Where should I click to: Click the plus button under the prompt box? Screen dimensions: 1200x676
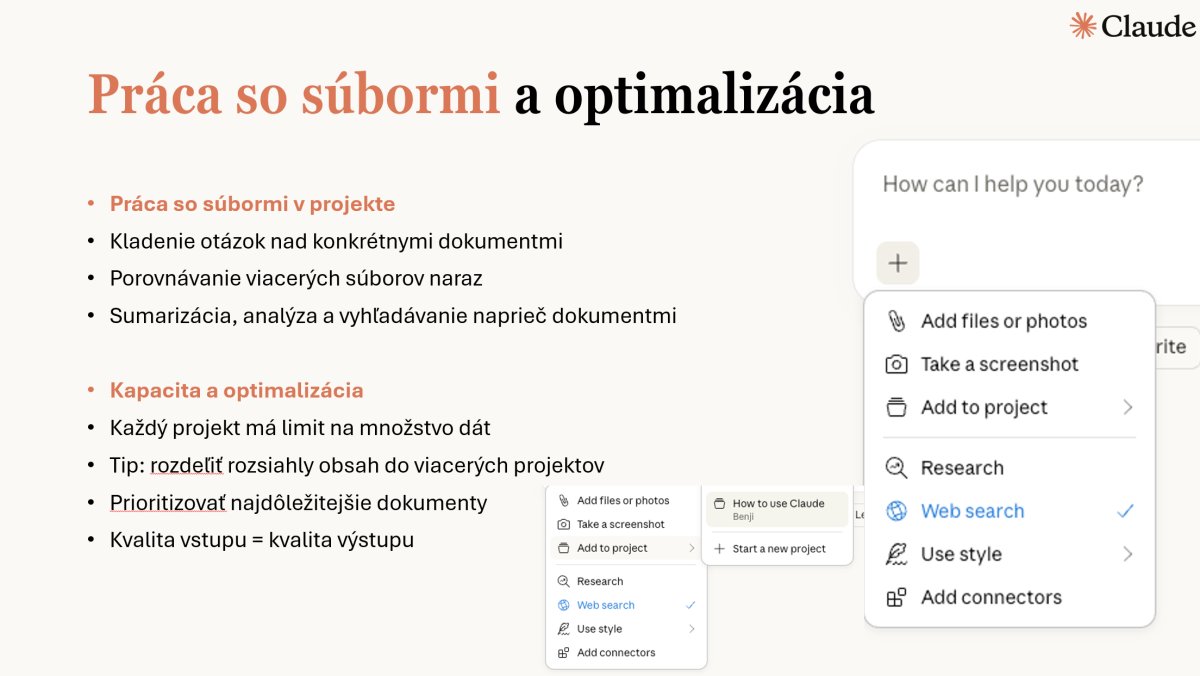898,263
